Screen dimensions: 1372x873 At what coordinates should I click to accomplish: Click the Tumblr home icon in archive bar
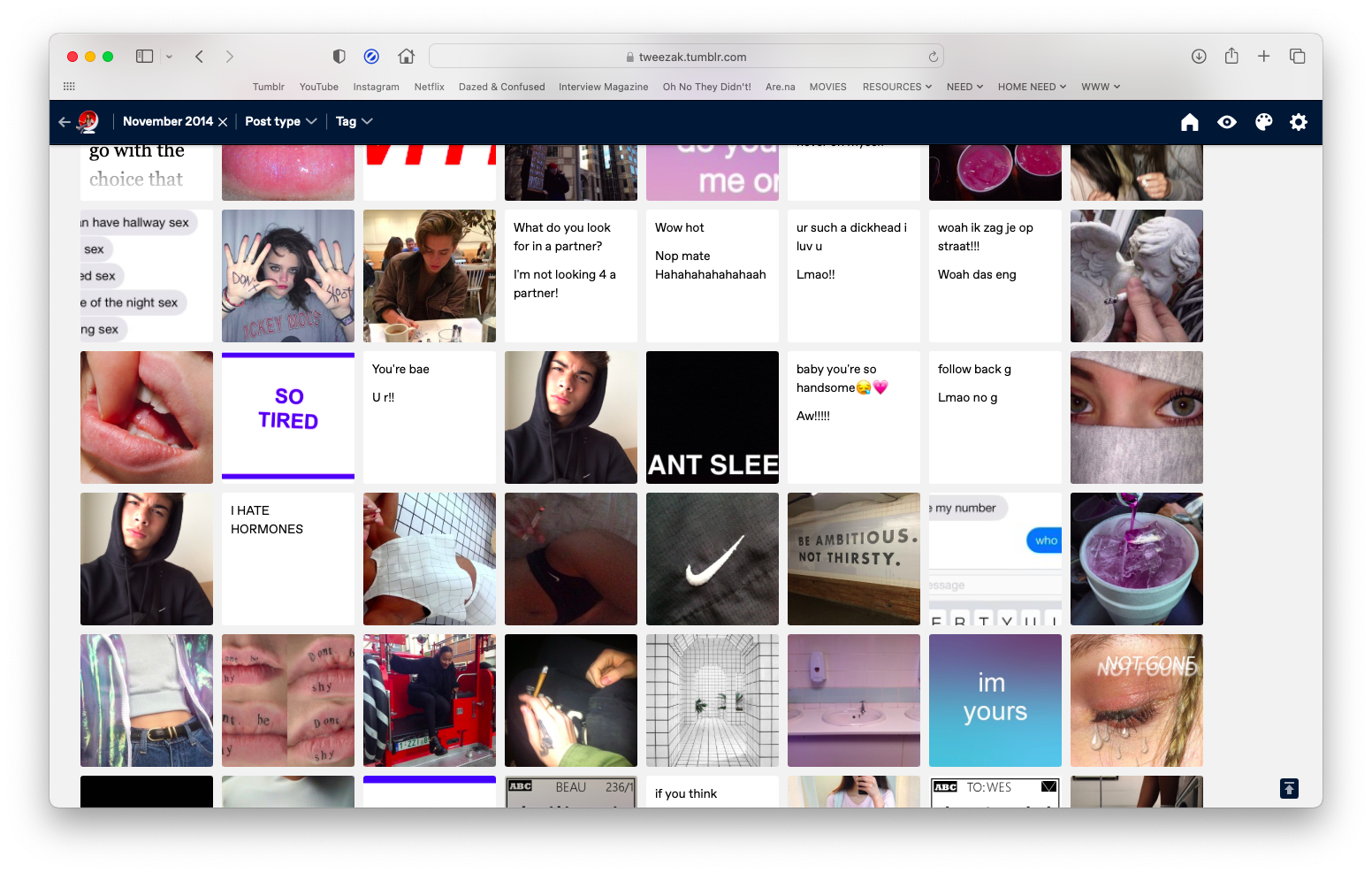click(x=1190, y=122)
